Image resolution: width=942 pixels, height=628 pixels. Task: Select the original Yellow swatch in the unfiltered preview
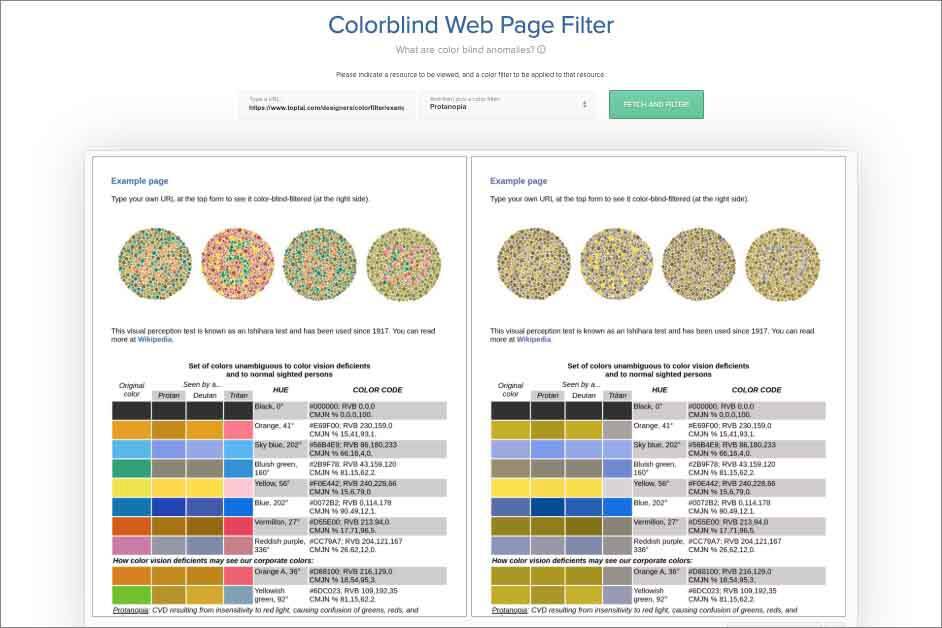point(131,487)
